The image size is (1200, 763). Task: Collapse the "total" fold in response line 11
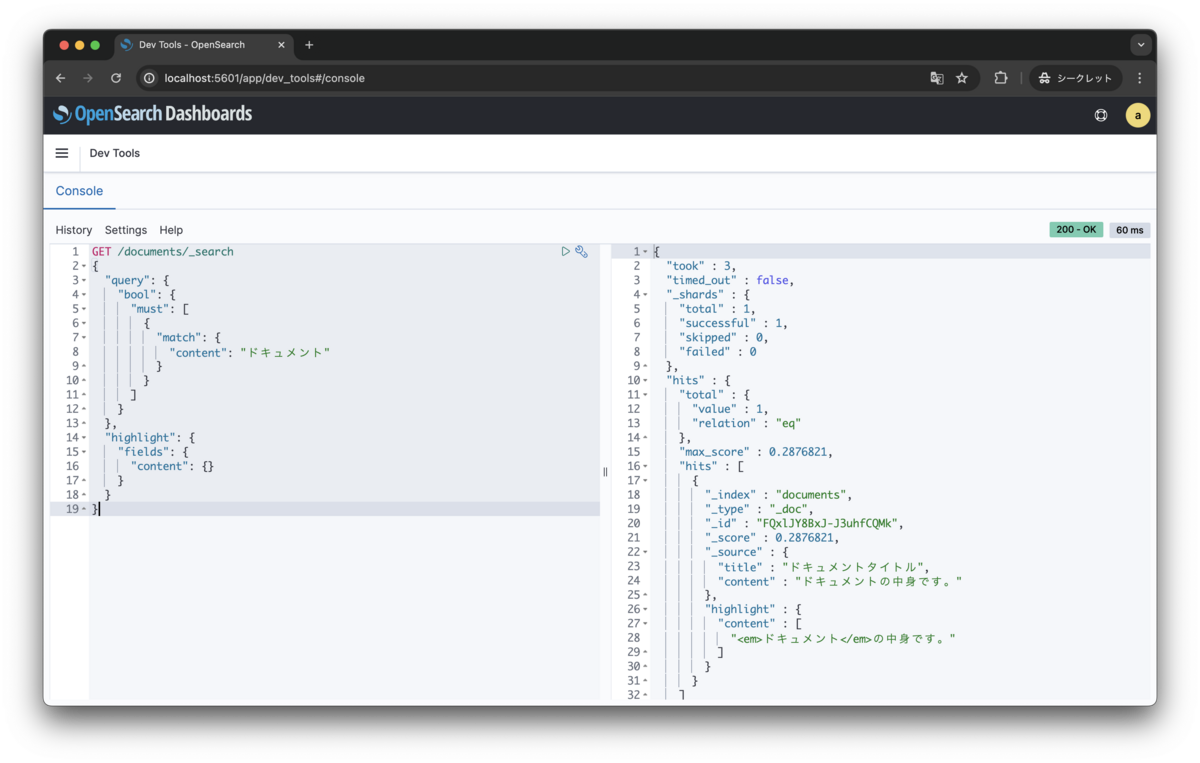click(645, 395)
